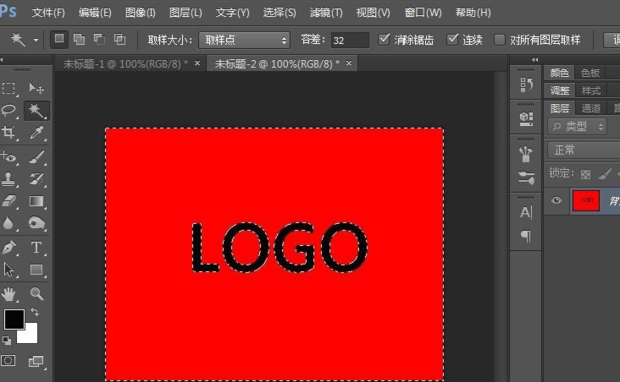Select the Pen tool

pos(9,248)
